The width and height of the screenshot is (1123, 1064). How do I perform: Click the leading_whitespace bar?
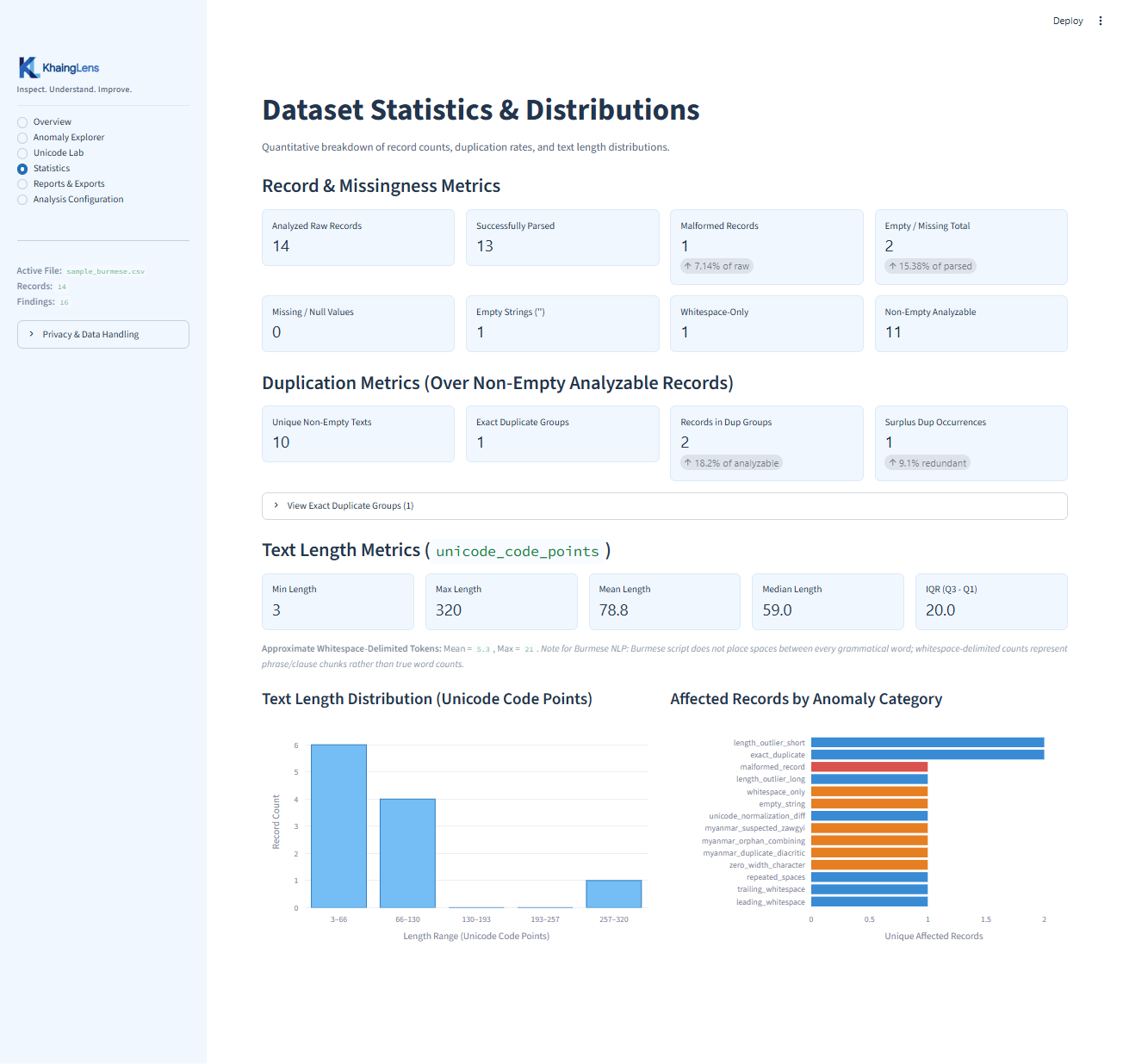(869, 902)
